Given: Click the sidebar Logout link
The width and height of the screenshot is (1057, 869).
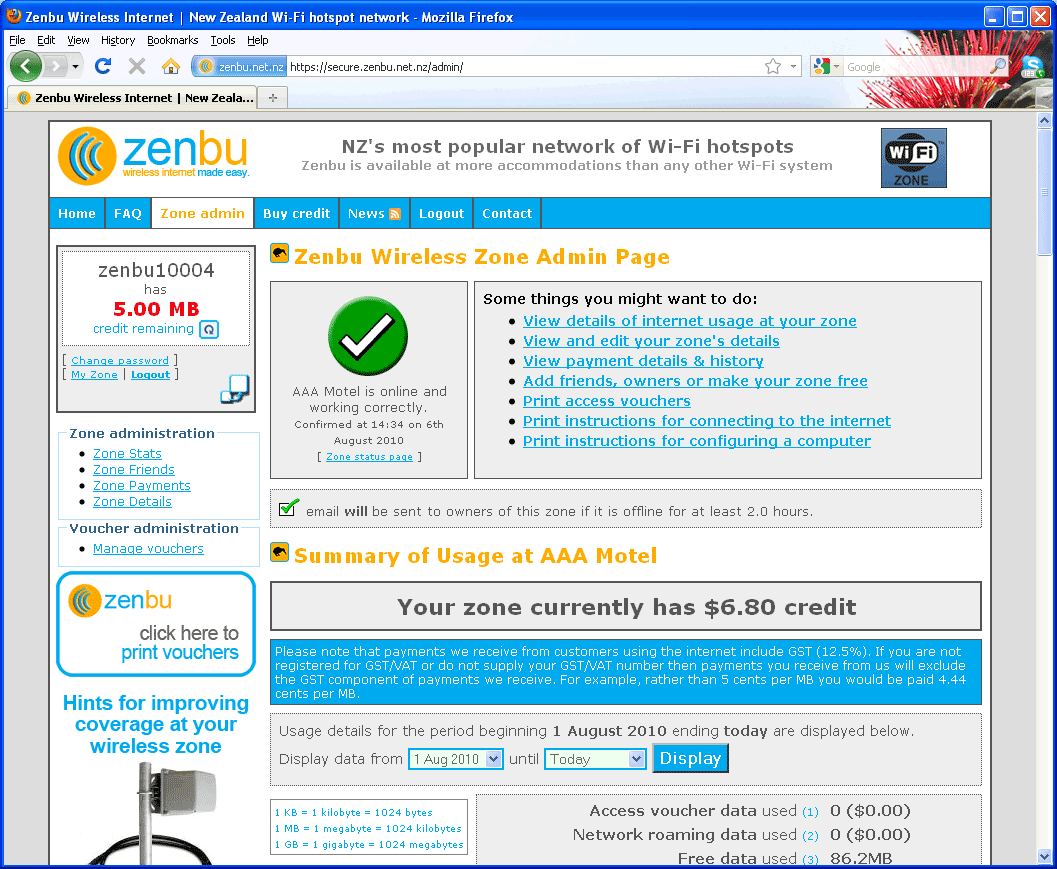Looking at the screenshot, I should point(150,375).
